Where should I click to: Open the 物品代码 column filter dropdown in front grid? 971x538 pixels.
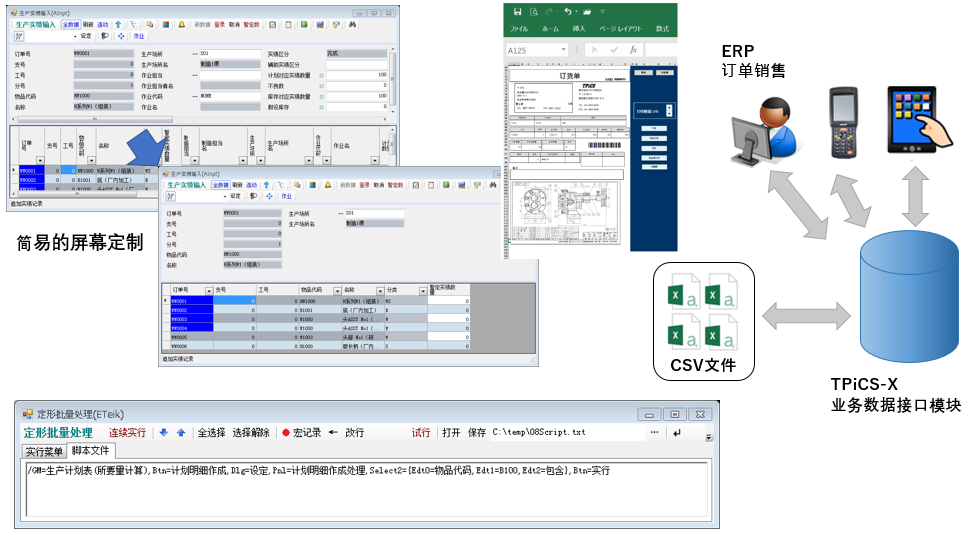point(337,290)
